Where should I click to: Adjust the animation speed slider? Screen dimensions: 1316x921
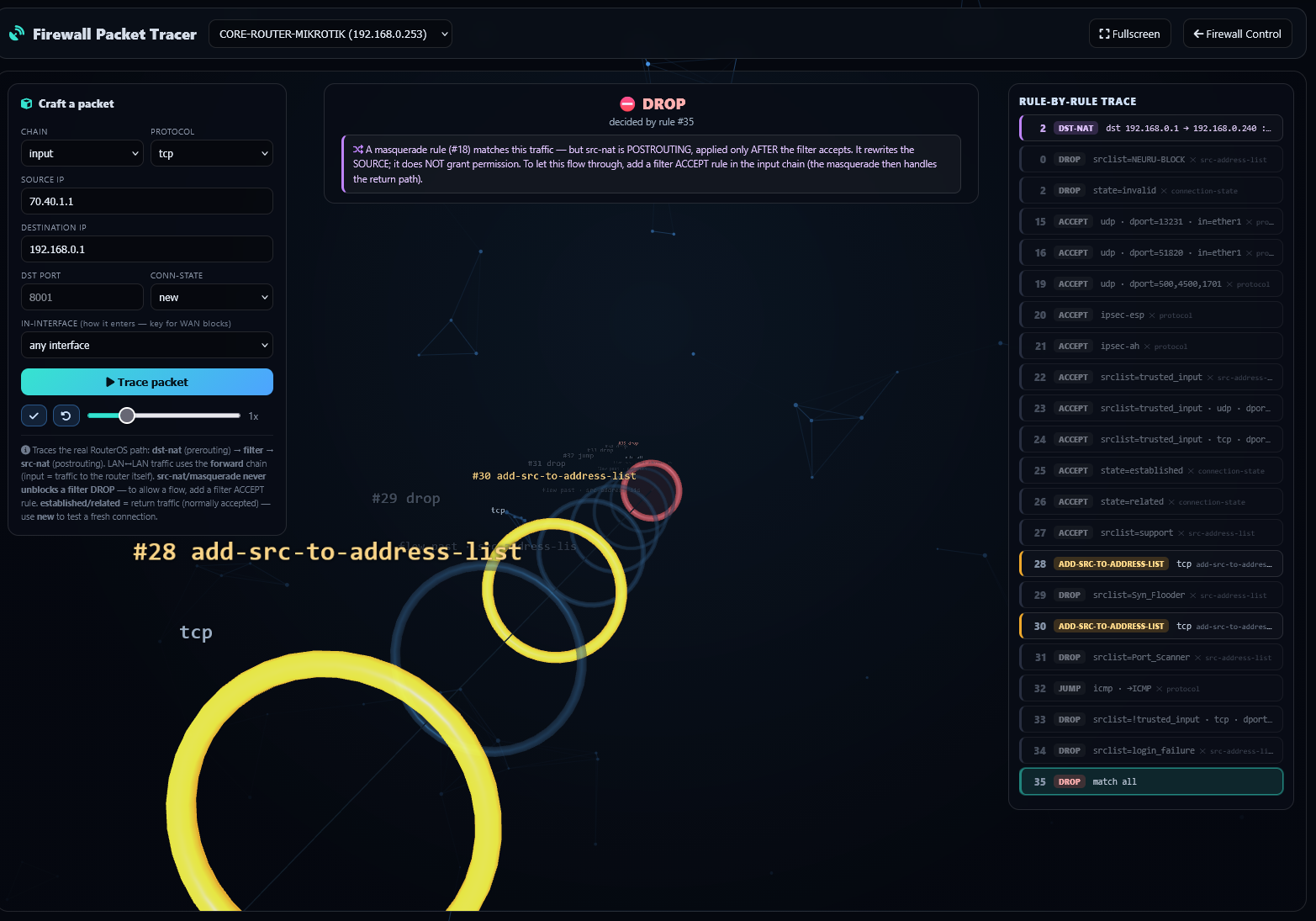point(164,416)
